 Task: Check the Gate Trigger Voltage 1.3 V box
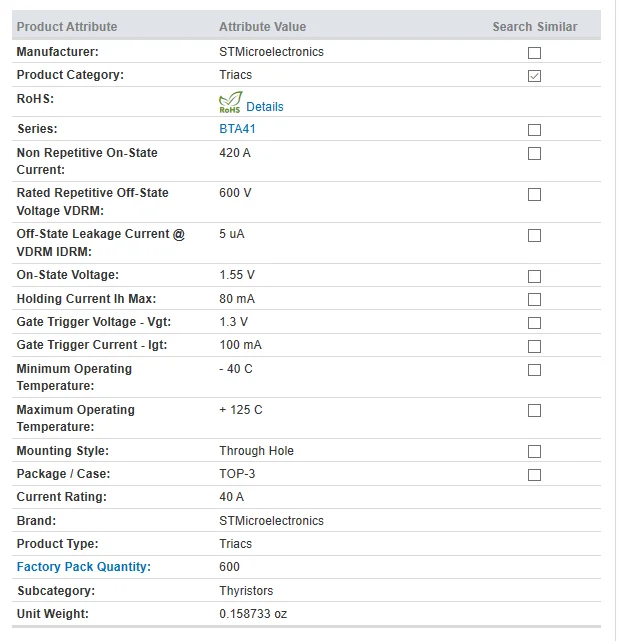[x=534, y=323]
